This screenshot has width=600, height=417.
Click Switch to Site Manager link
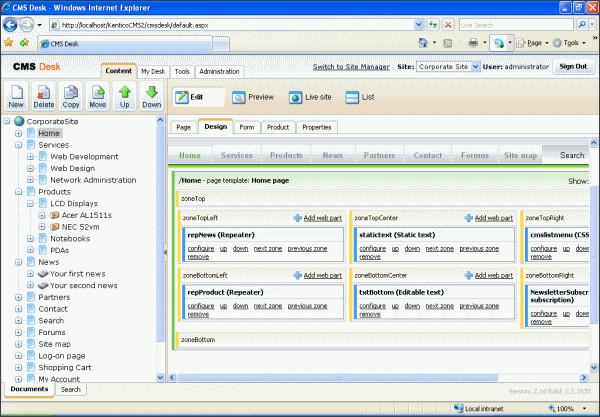[x=351, y=67]
